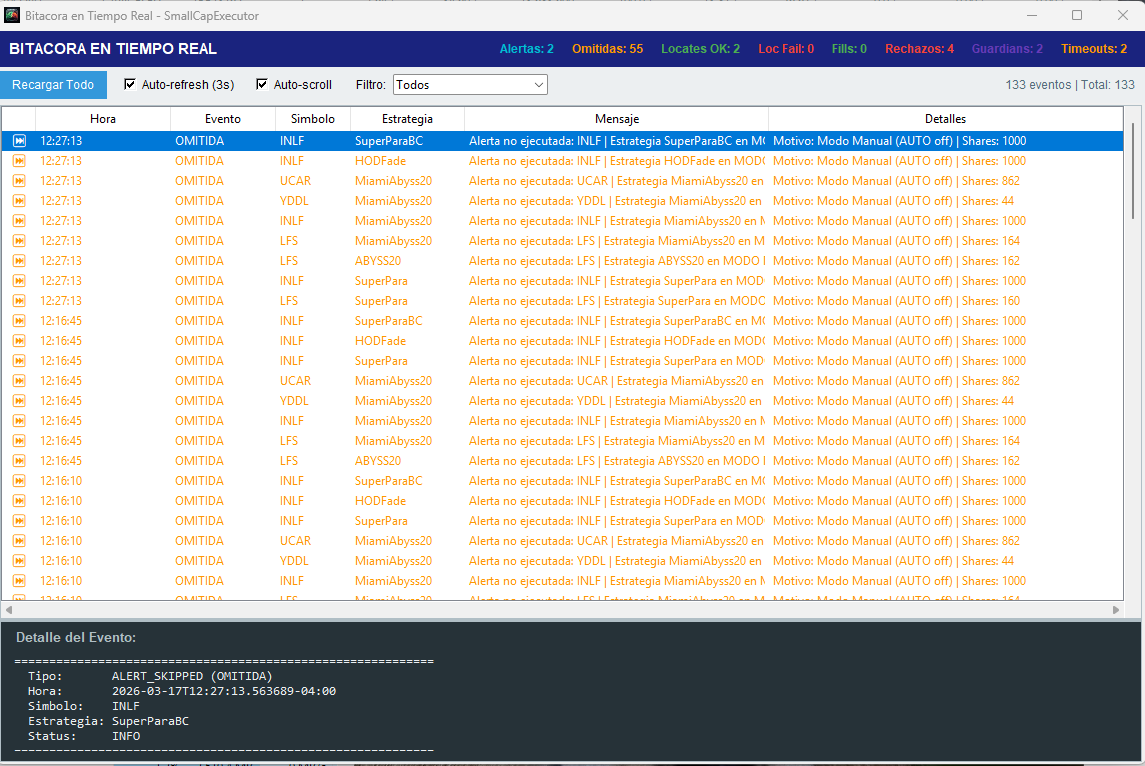Click skip icon of 12:27:13 INLF SuperPara row
The width and height of the screenshot is (1145, 766).
point(19,281)
